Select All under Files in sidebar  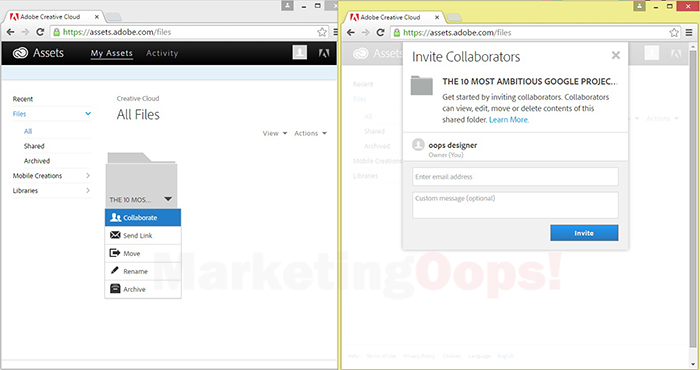[28, 131]
